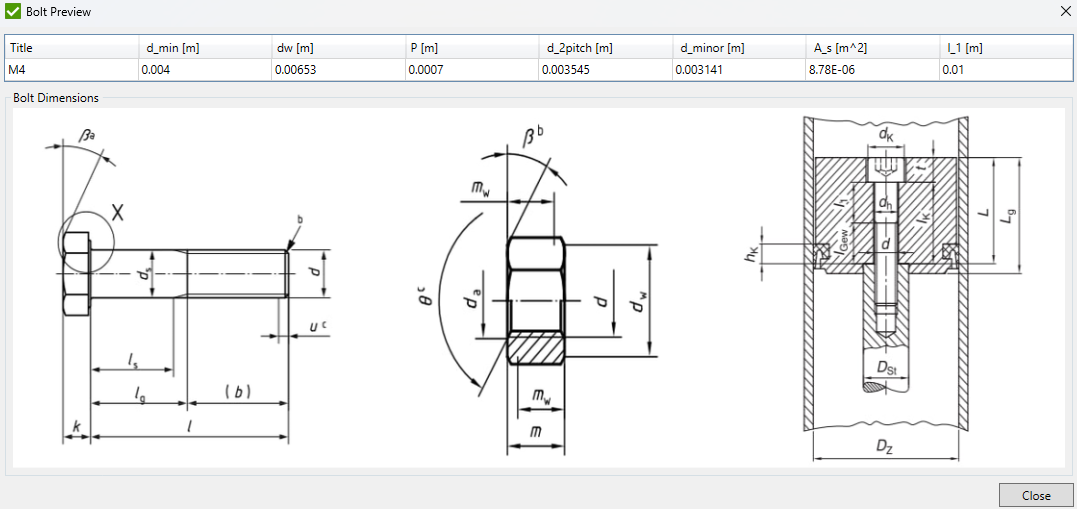
Task: Click the dw [m] column header
Action: (x=337, y=48)
